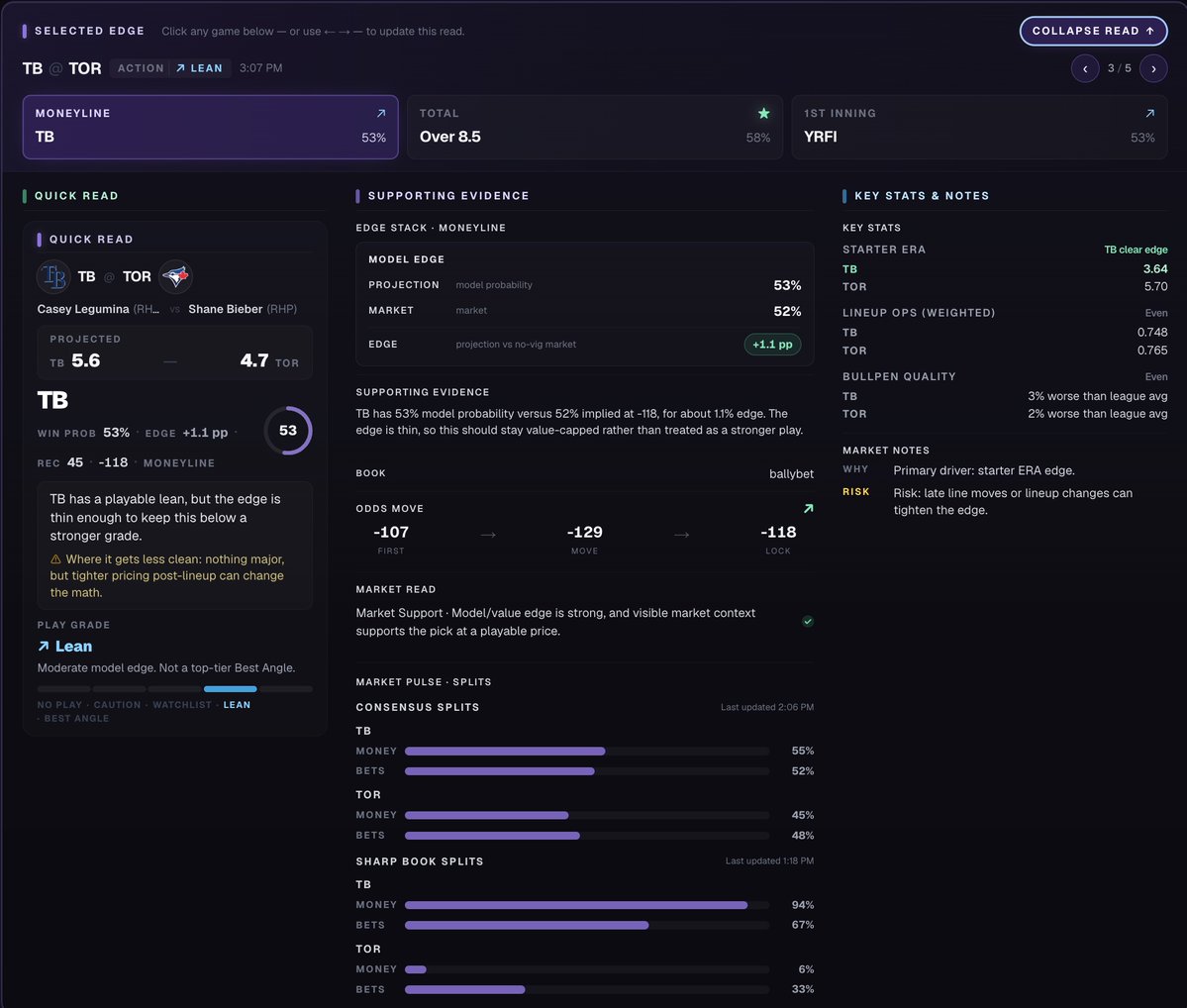Click projected TOR score 4.7
Viewport: 1187px width, 1008px height.
coord(254,360)
